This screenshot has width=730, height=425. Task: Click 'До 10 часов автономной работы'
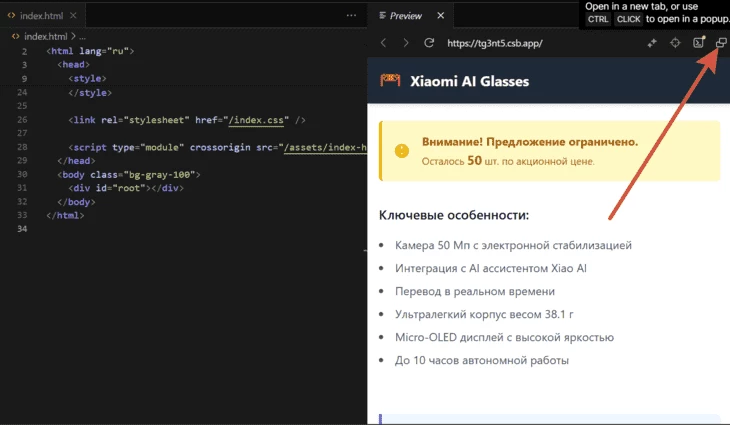coord(482,360)
